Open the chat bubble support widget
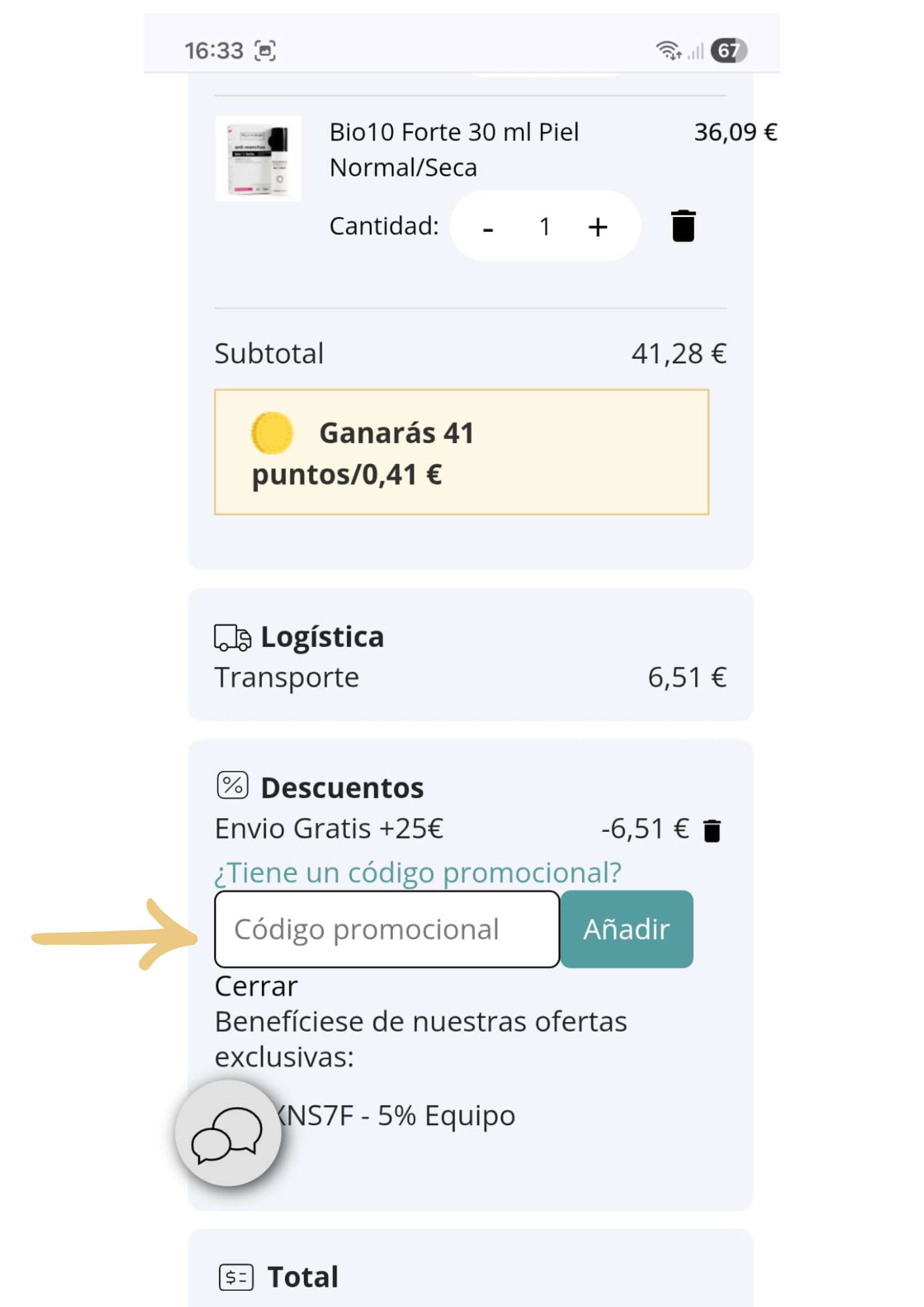Viewport: 924px width, 1307px height. click(x=228, y=1133)
